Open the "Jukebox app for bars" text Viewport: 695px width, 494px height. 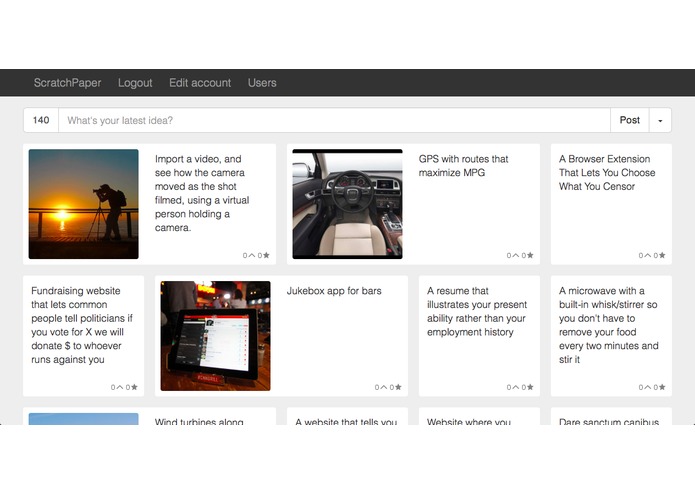click(334, 291)
